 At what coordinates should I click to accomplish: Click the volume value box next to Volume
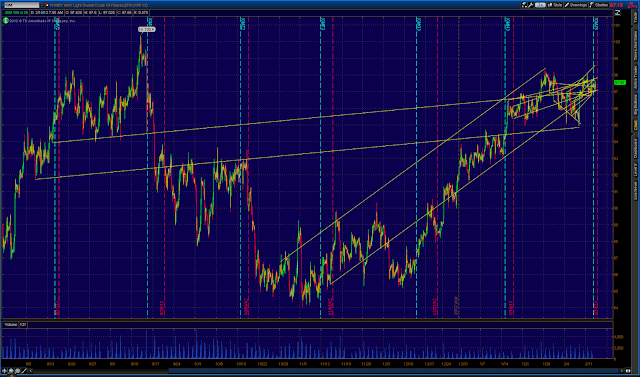[22, 324]
